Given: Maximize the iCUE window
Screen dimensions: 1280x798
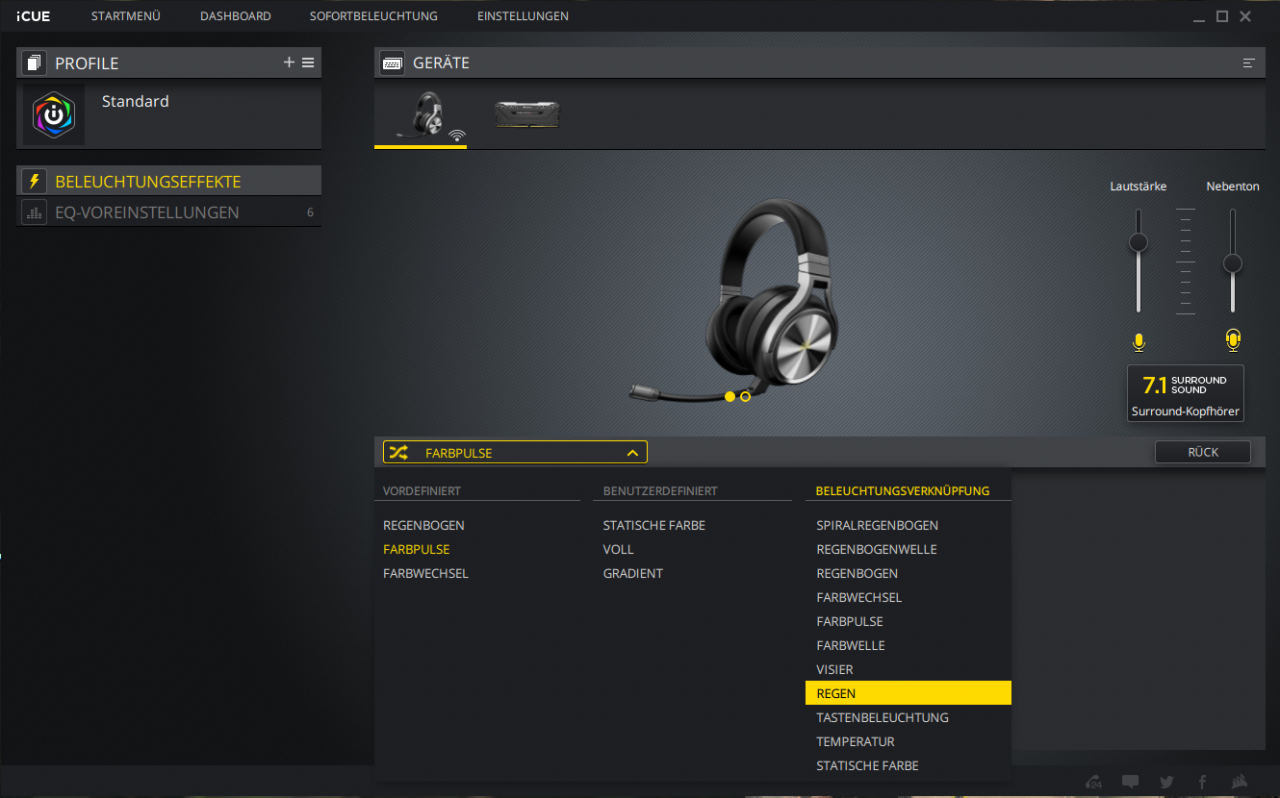Looking at the screenshot, I should (1222, 17).
